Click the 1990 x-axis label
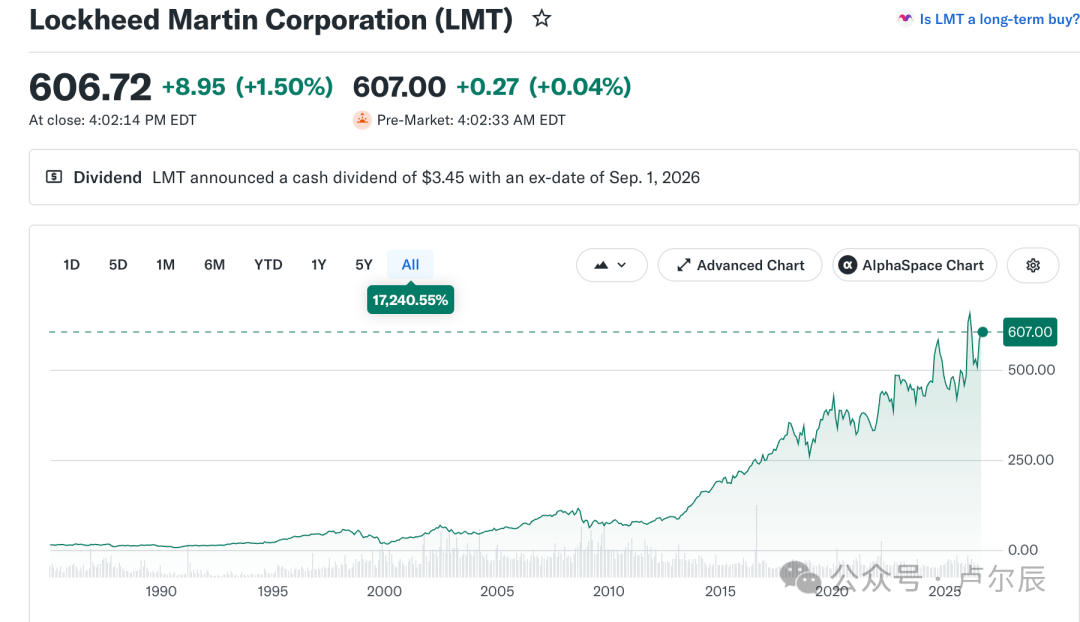Screen dimensions: 1080x622 coord(160,591)
